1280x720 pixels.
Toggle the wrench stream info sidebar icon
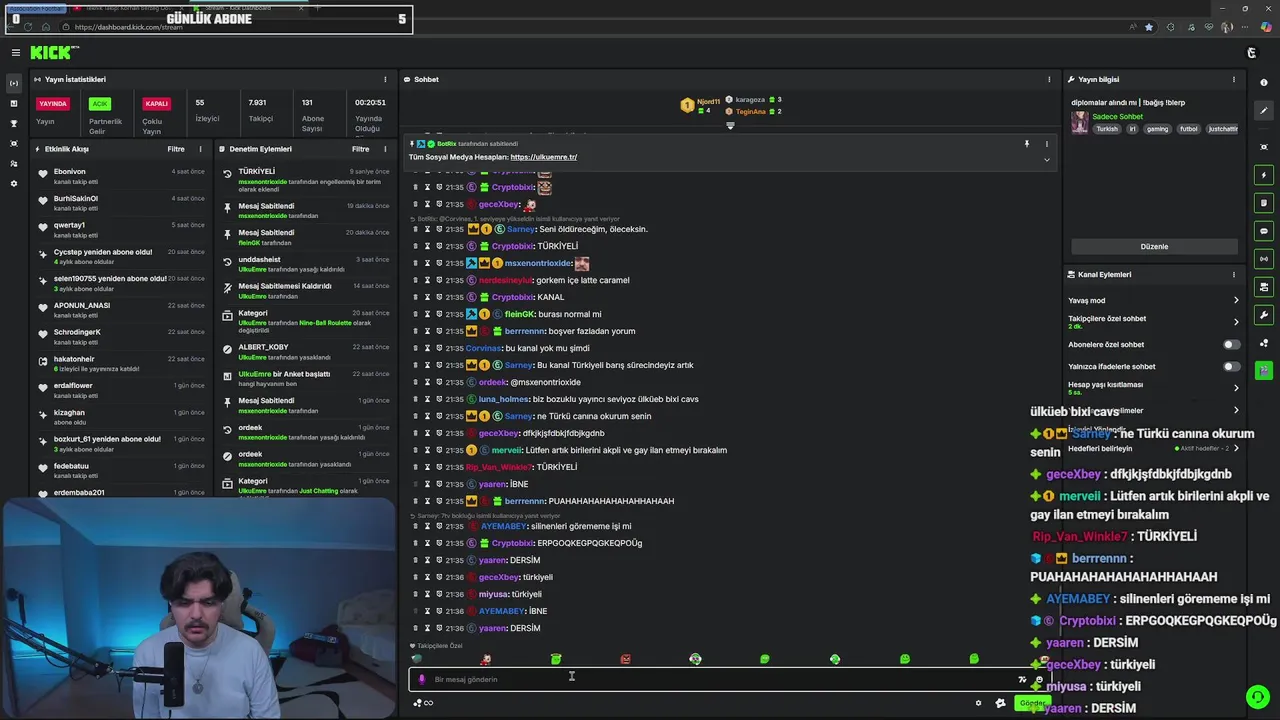pos(1264,315)
